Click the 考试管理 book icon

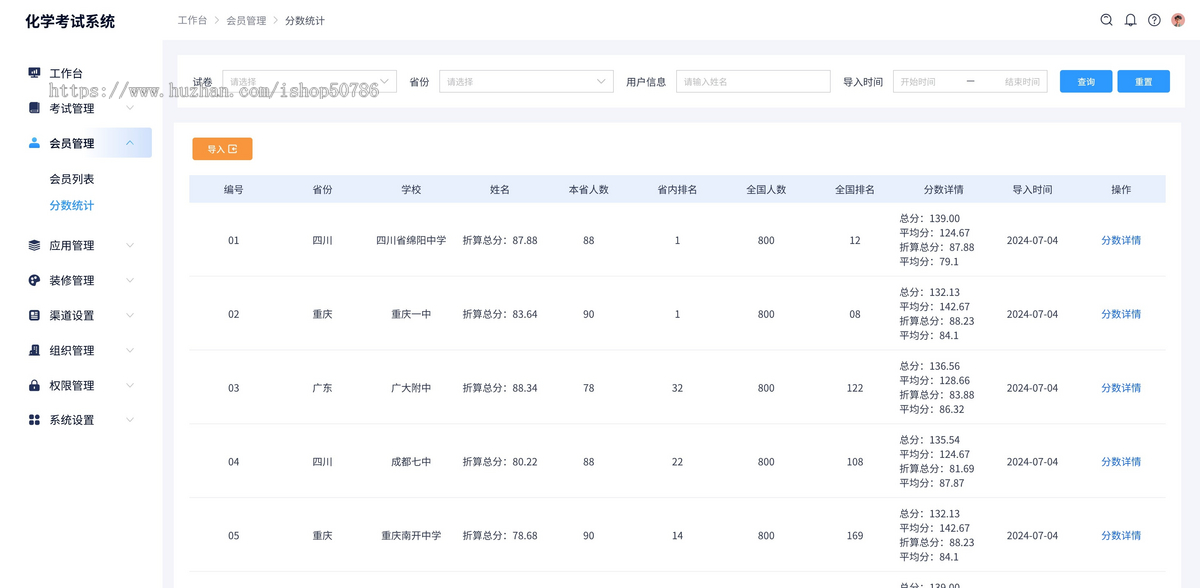click(34, 108)
